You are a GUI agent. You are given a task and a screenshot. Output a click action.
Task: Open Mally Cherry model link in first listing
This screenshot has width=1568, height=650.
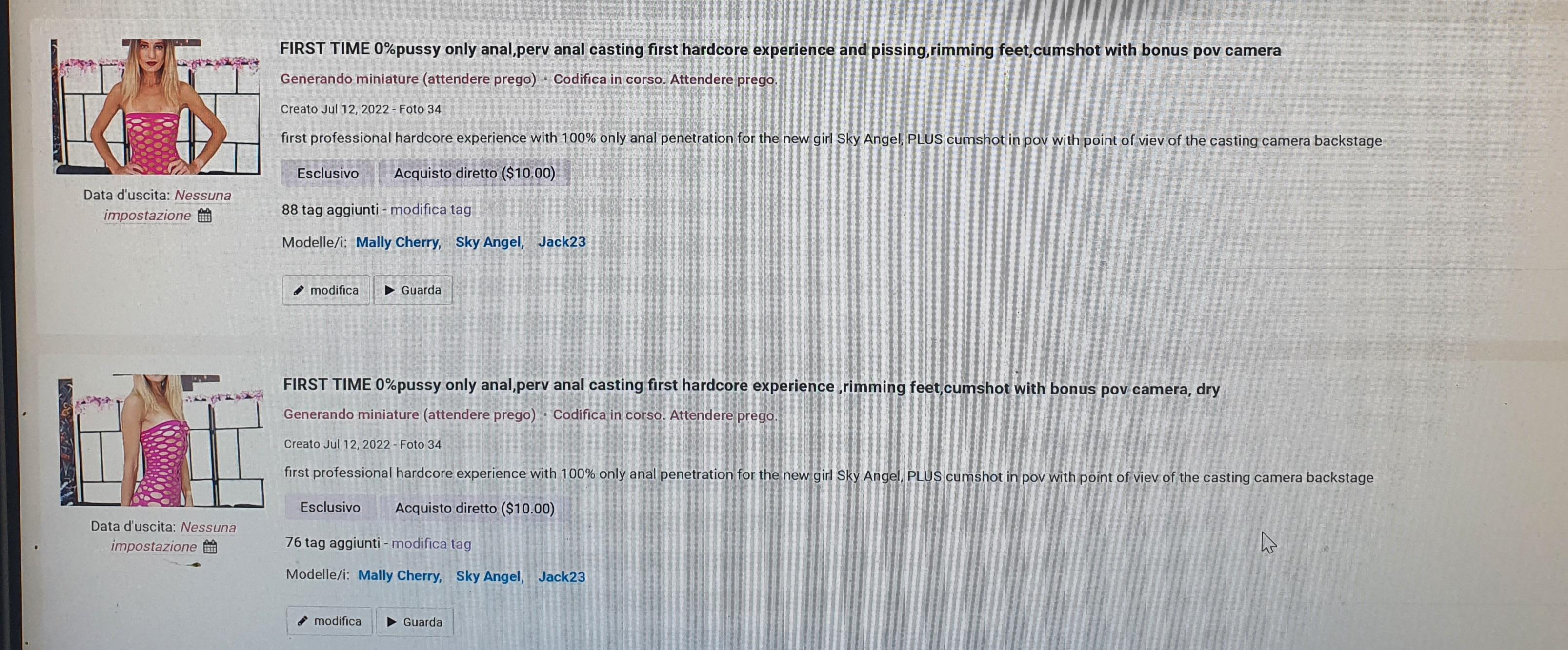398,242
